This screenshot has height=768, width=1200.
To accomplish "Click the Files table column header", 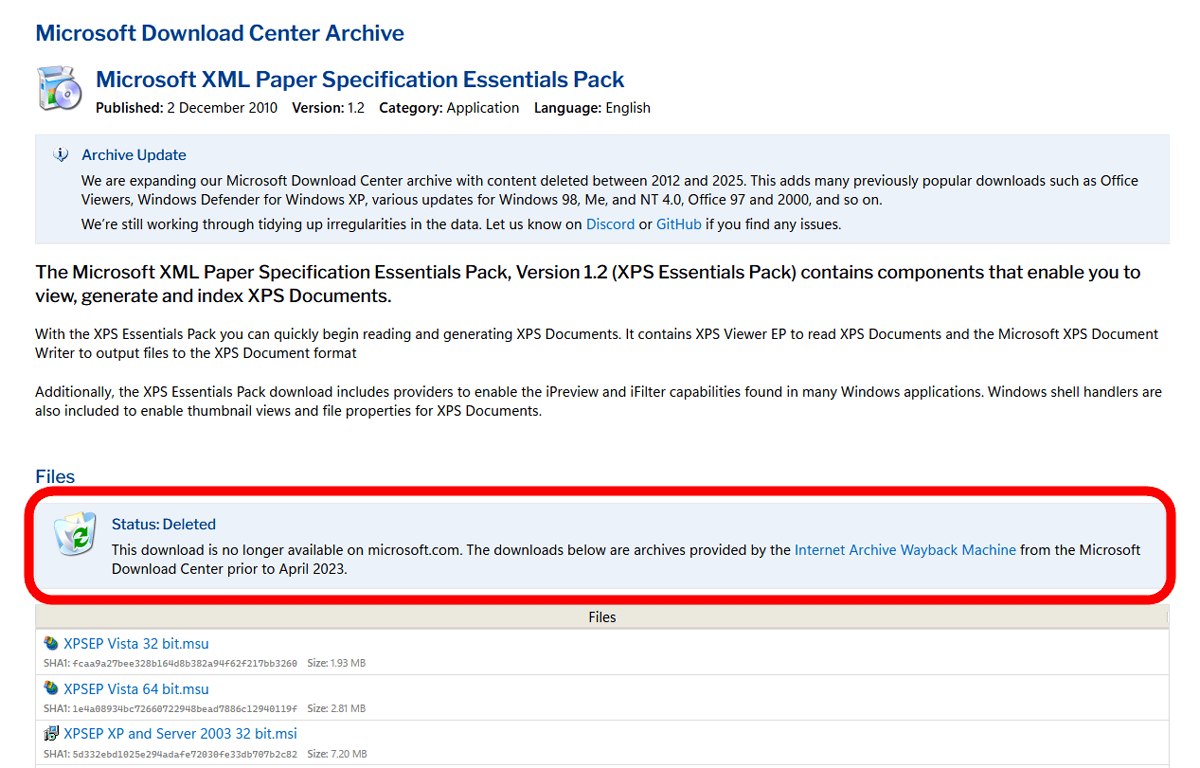I will [602, 617].
